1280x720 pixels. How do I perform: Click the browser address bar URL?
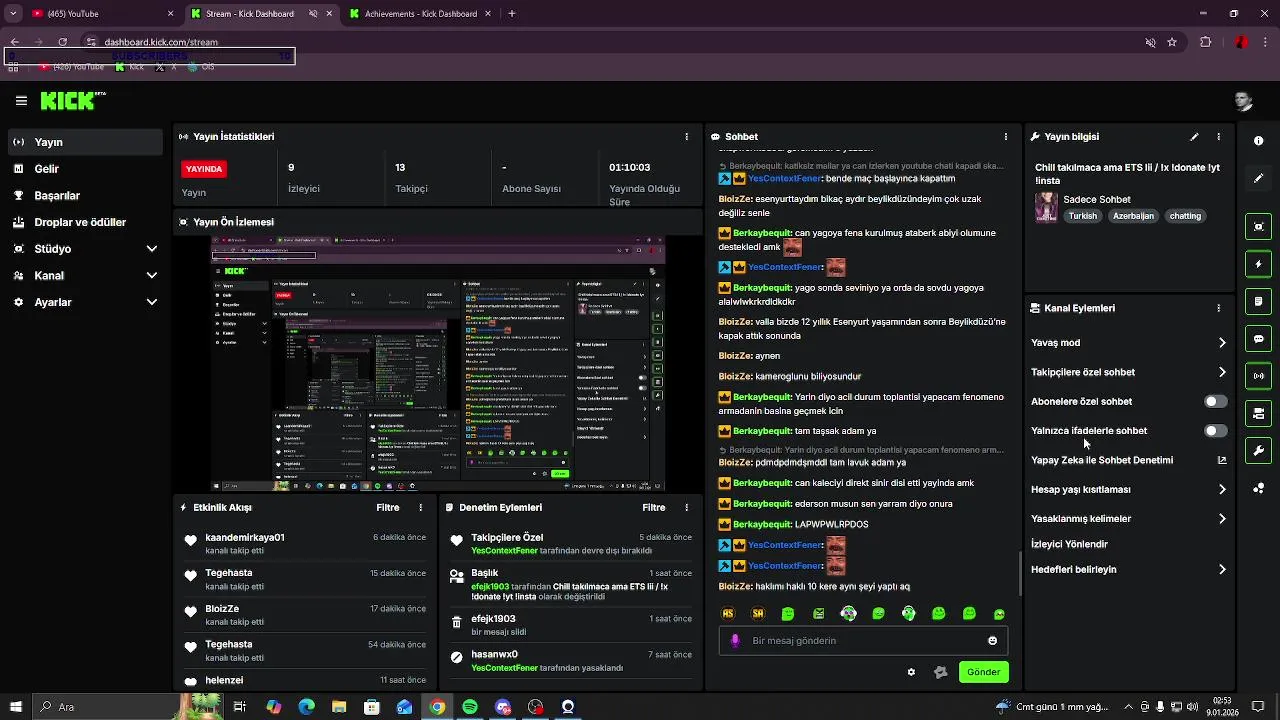coord(161,42)
